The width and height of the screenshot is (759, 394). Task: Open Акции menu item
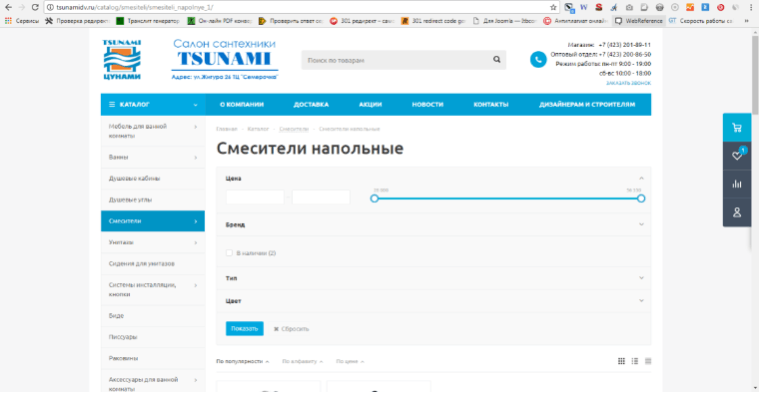[370, 105]
